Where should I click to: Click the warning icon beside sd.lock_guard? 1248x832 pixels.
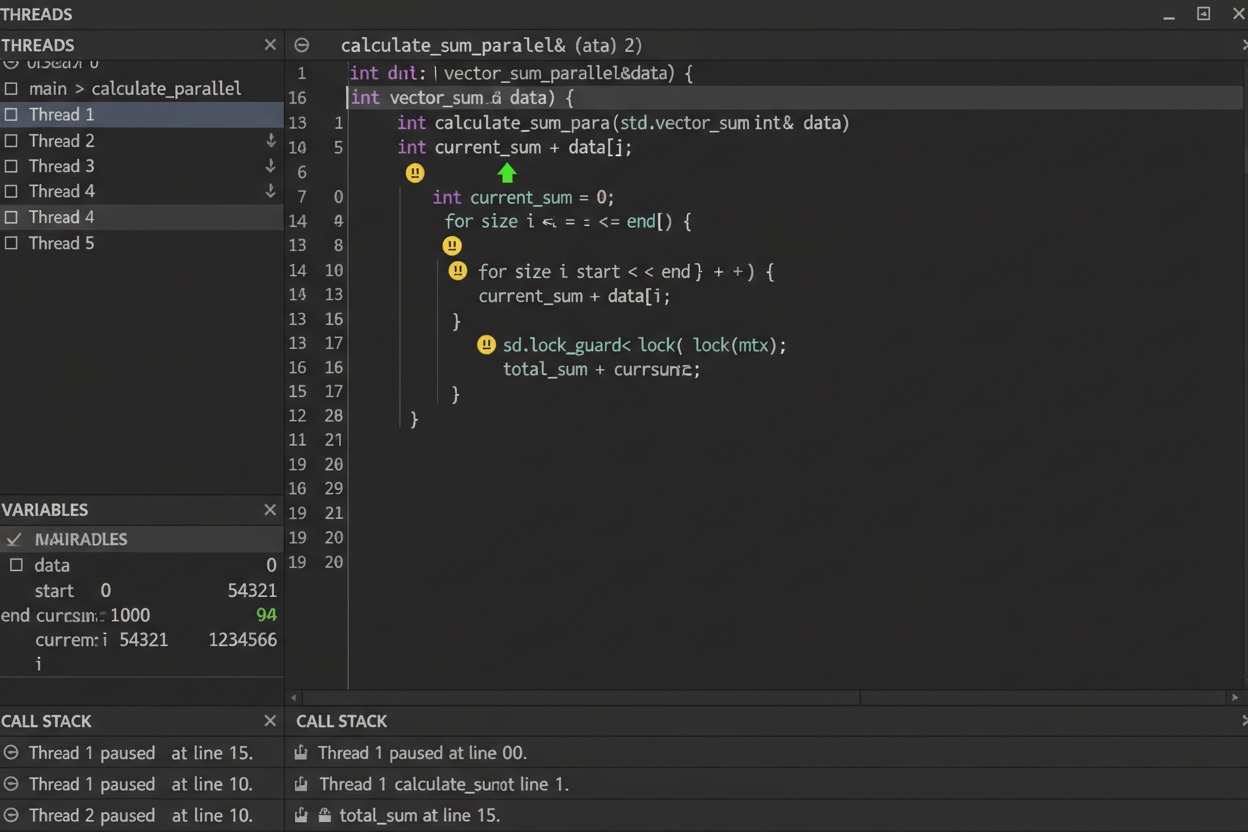[x=486, y=345]
